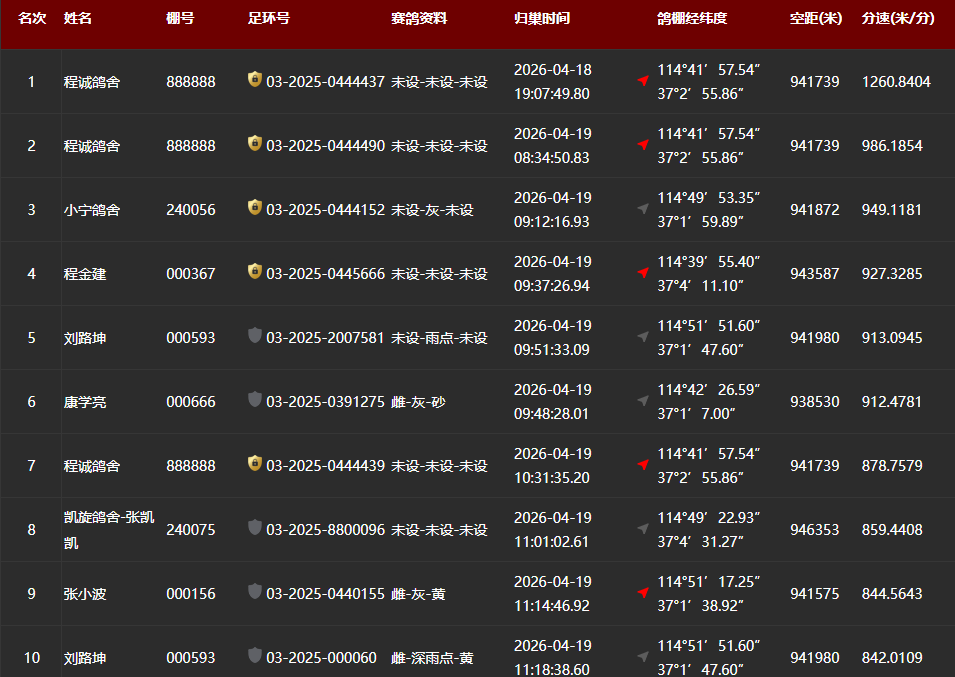Image resolution: width=955 pixels, height=677 pixels.
Task: Click the red location arrow in rank 1 row
Action: (x=643, y=80)
